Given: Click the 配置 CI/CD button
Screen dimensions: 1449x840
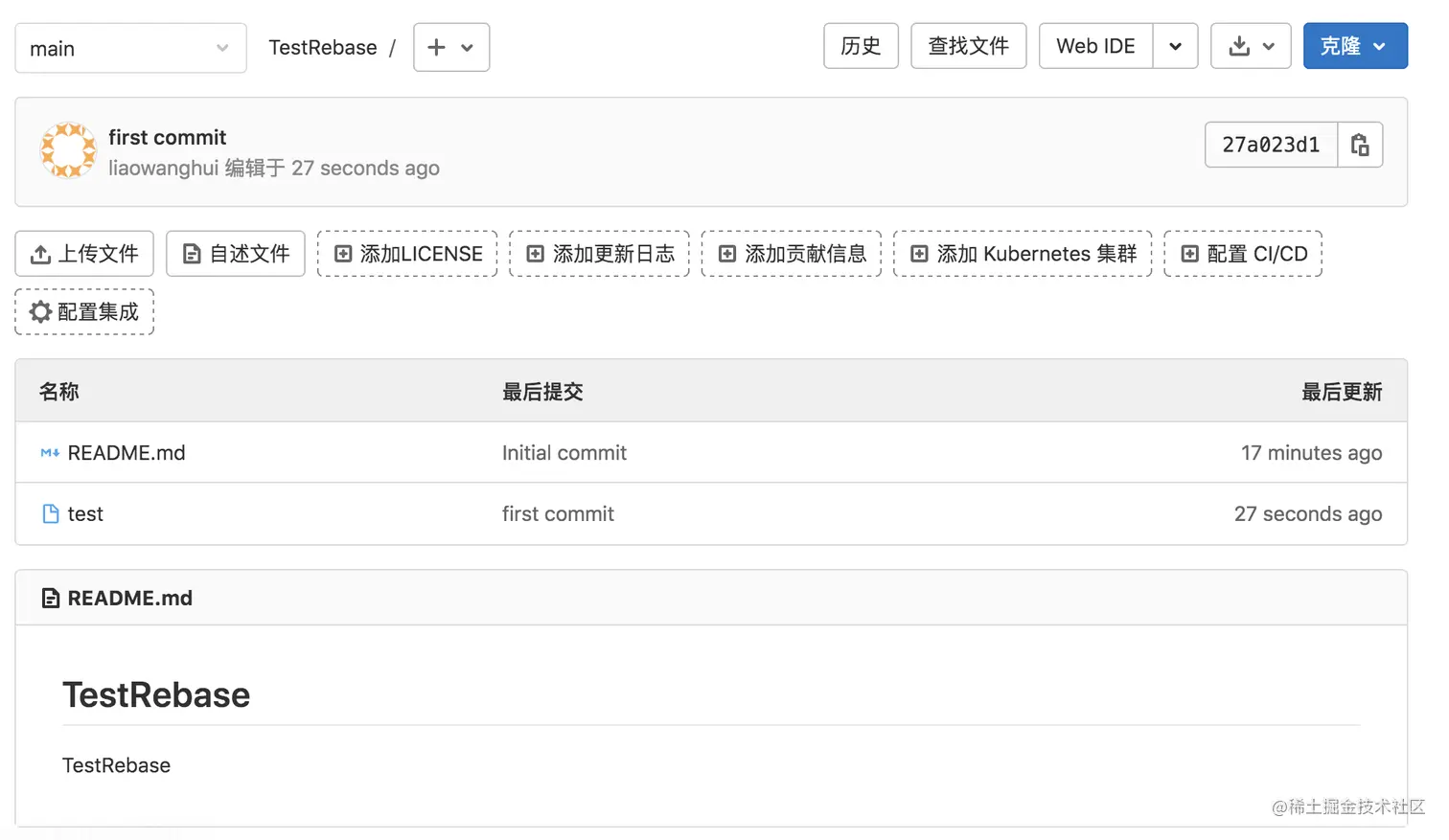Looking at the screenshot, I should tap(1243, 254).
